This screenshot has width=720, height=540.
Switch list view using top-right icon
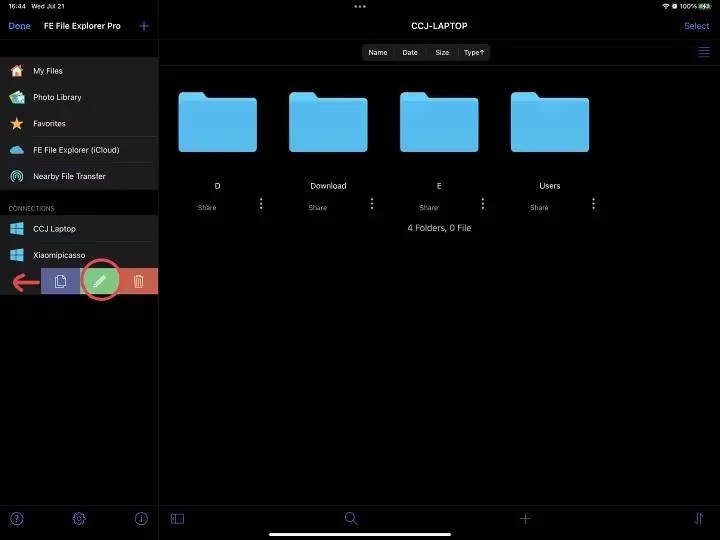tap(703, 52)
